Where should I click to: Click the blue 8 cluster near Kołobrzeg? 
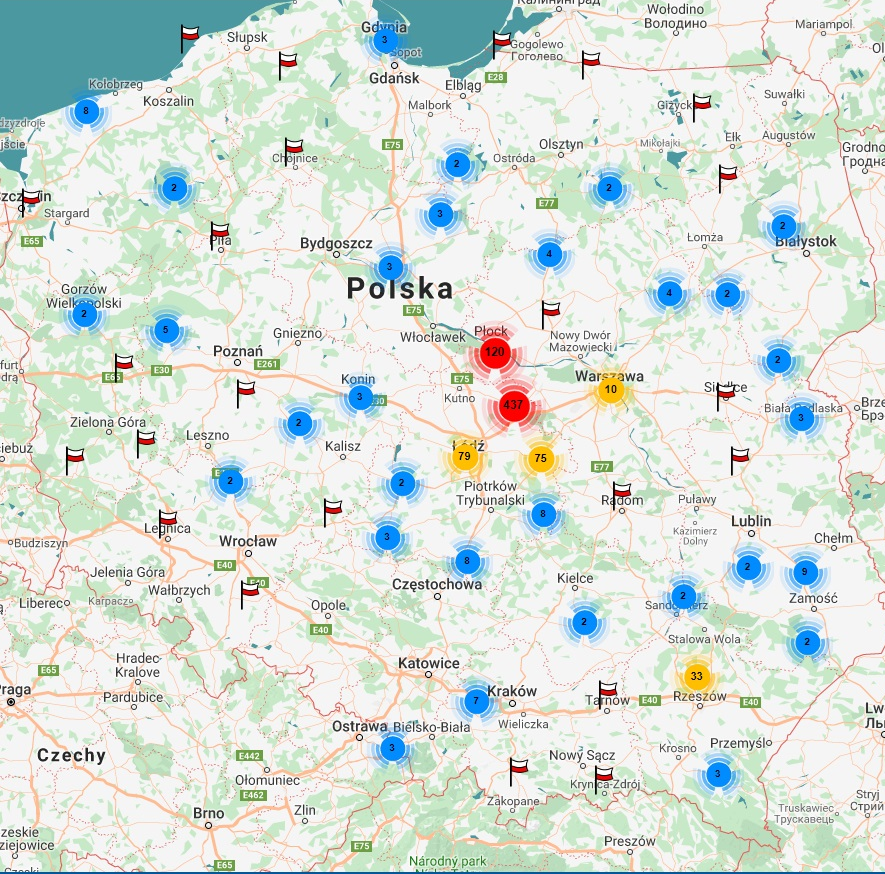pyautogui.click(x=86, y=111)
